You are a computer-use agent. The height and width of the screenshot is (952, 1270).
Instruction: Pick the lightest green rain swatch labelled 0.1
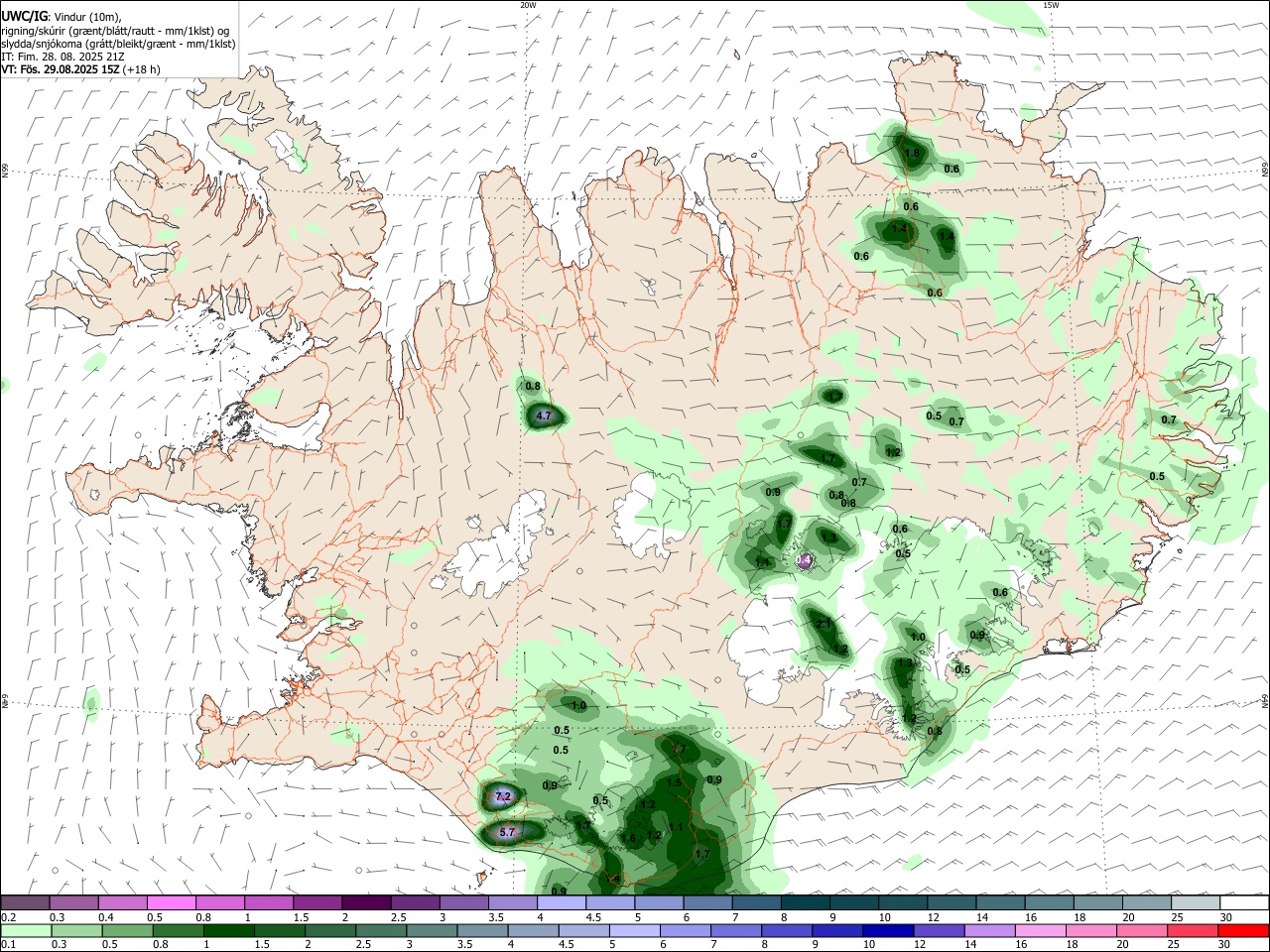26,930
